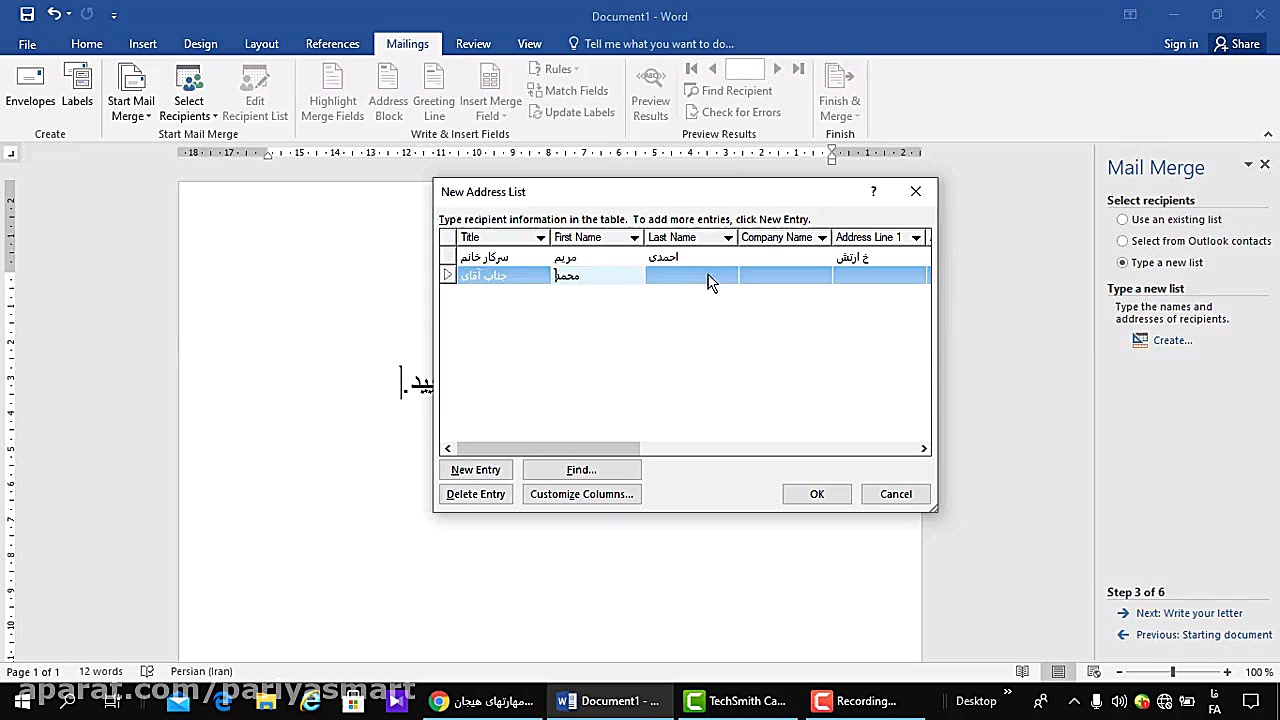The height and width of the screenshot is (720, 1280).
Task: Click the help question mark in the dialog
Action: (x=873, y=191)
